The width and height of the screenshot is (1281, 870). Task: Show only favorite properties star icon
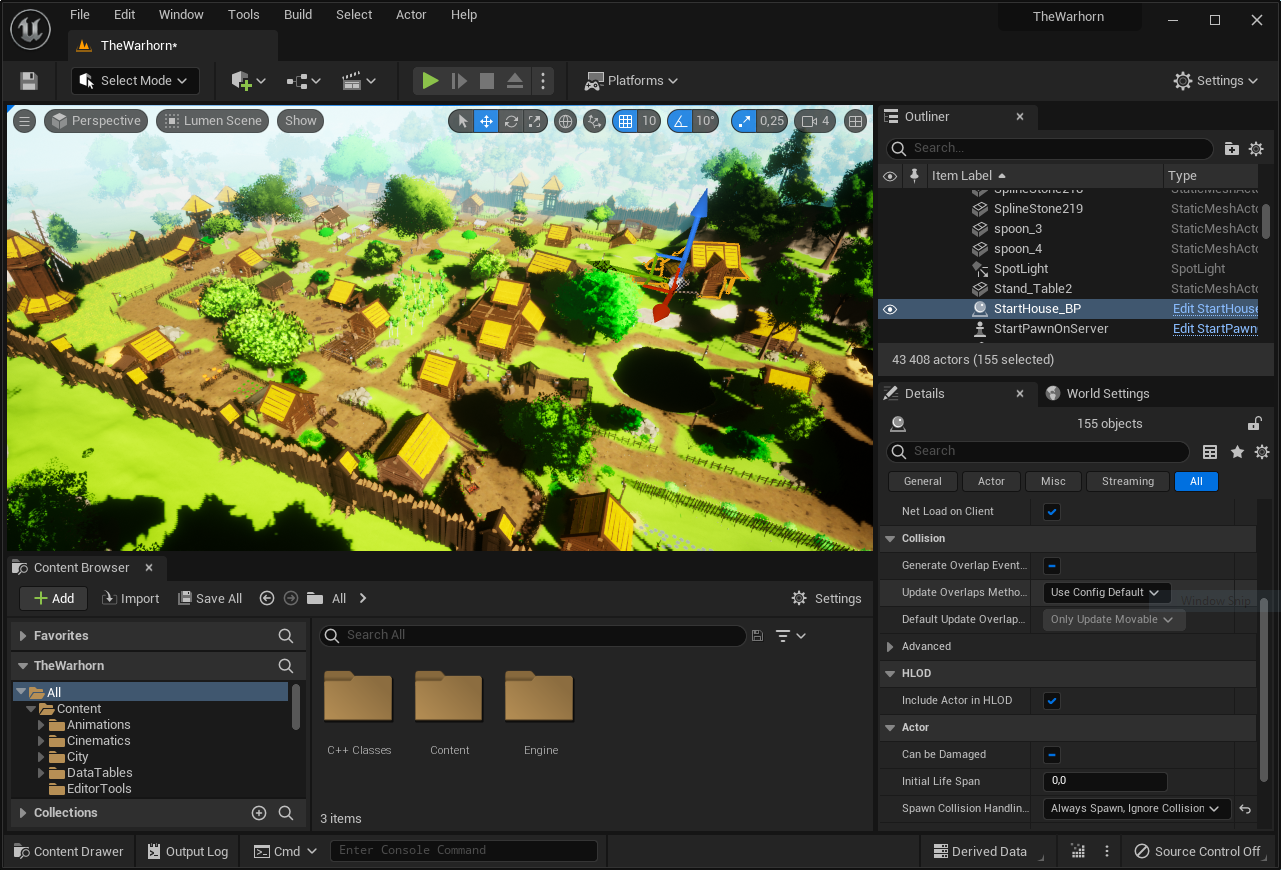click(1237, 452)
